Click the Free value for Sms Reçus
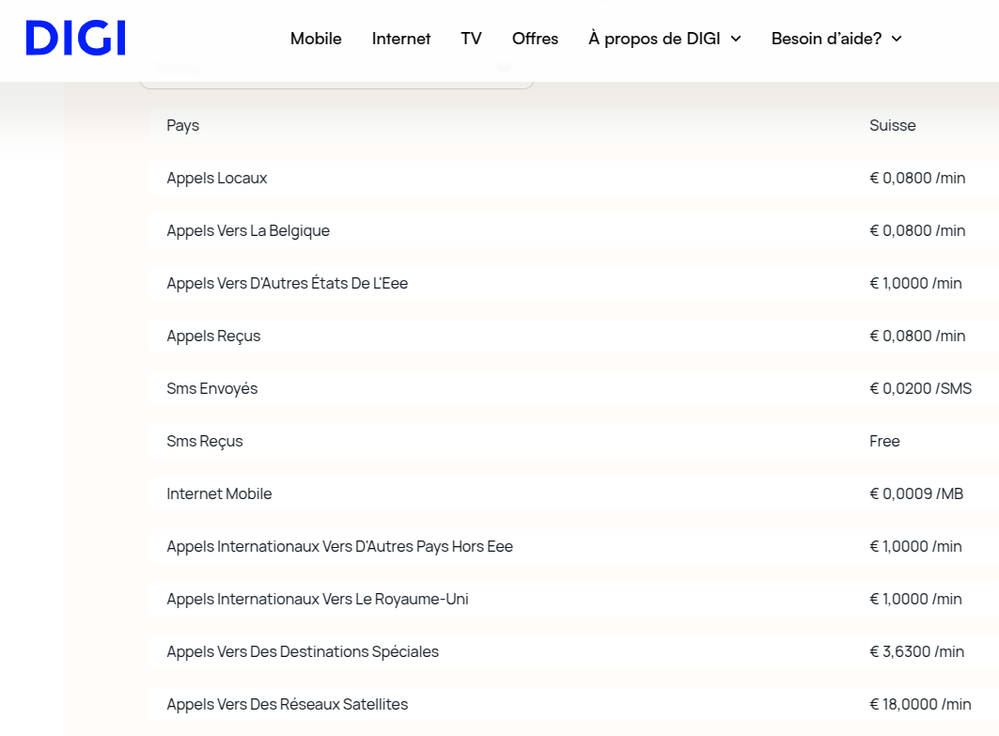 click(x=884, y=441)
